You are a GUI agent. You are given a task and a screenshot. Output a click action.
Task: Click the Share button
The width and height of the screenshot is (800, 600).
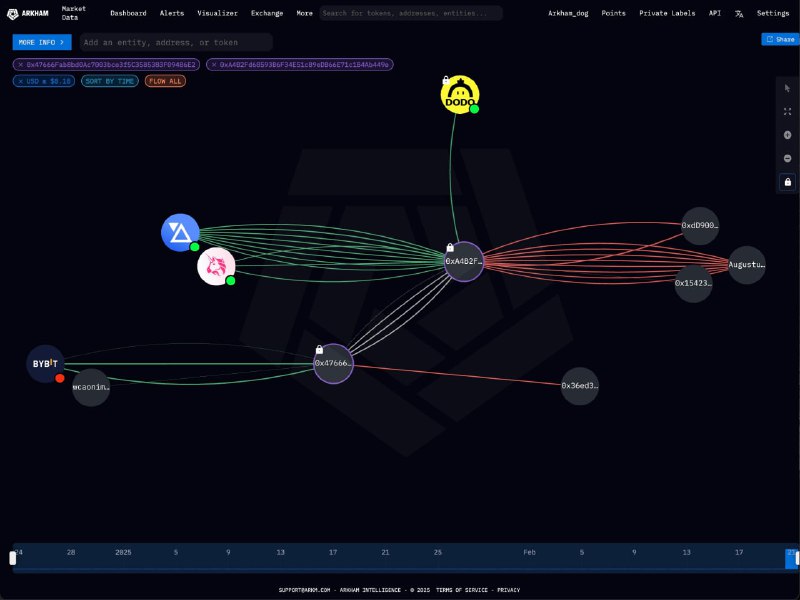780,39
